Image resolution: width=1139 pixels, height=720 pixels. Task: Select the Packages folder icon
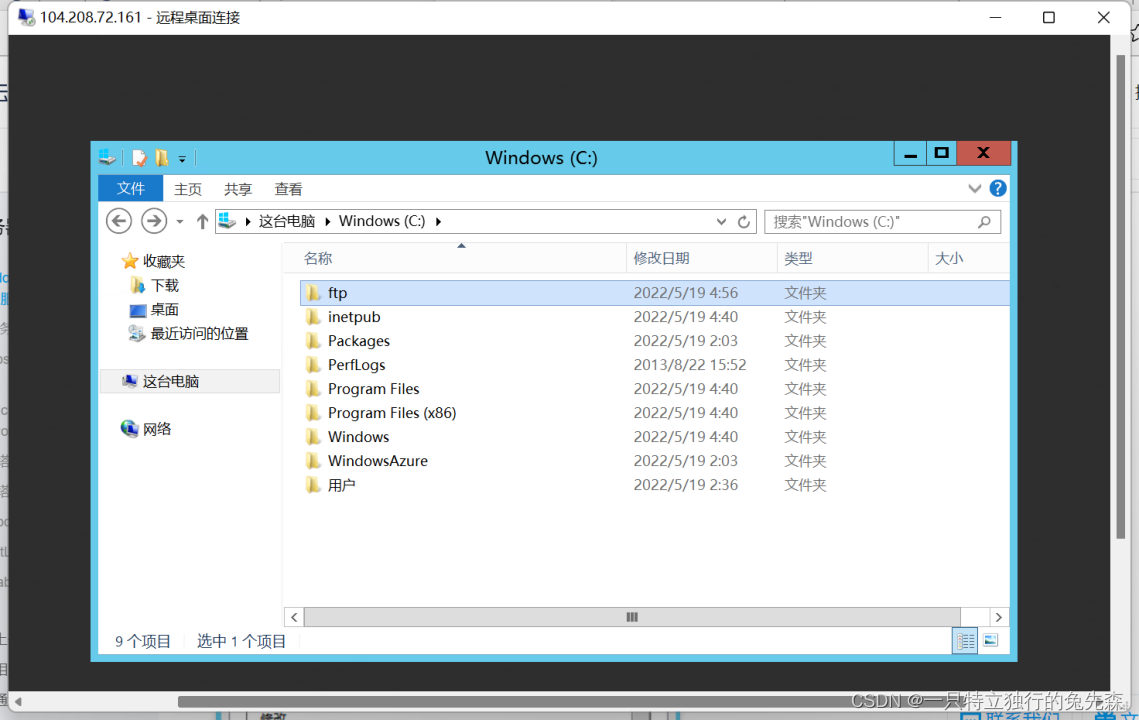[x=313, y=341]
